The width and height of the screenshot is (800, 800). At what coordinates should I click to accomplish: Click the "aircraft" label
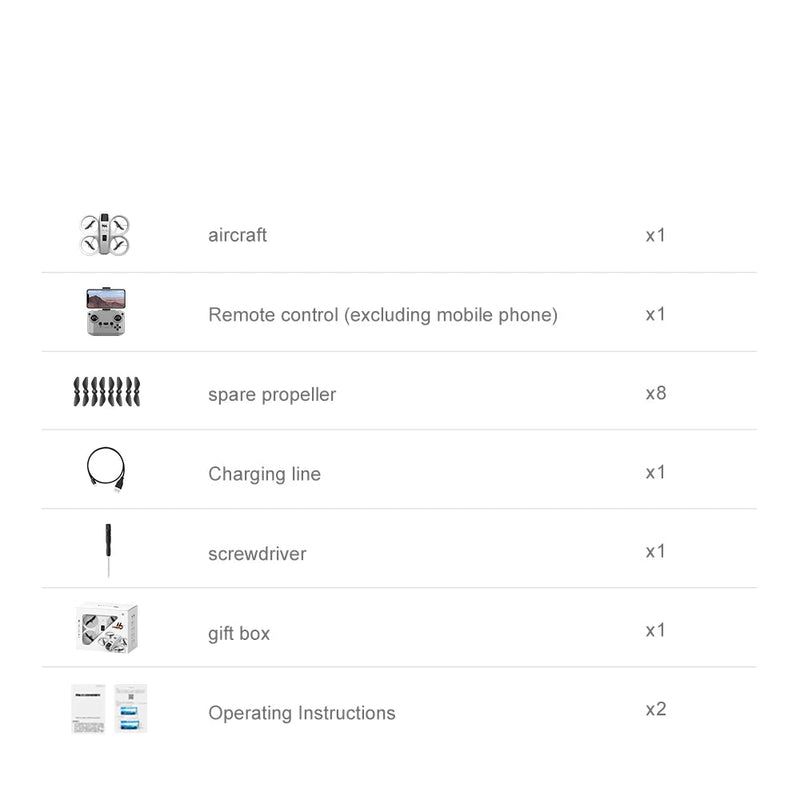point(237,235)
